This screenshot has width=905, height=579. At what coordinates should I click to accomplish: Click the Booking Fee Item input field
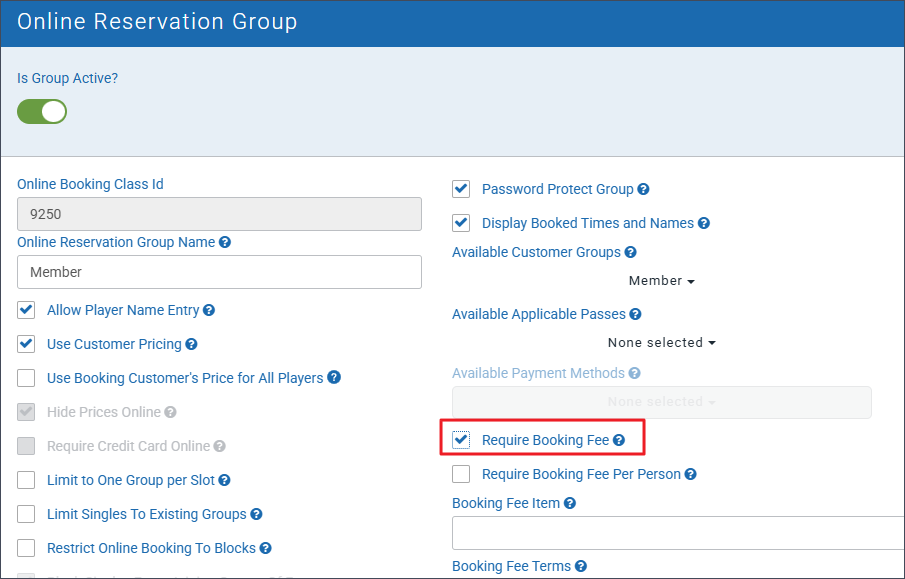(678, 533)
